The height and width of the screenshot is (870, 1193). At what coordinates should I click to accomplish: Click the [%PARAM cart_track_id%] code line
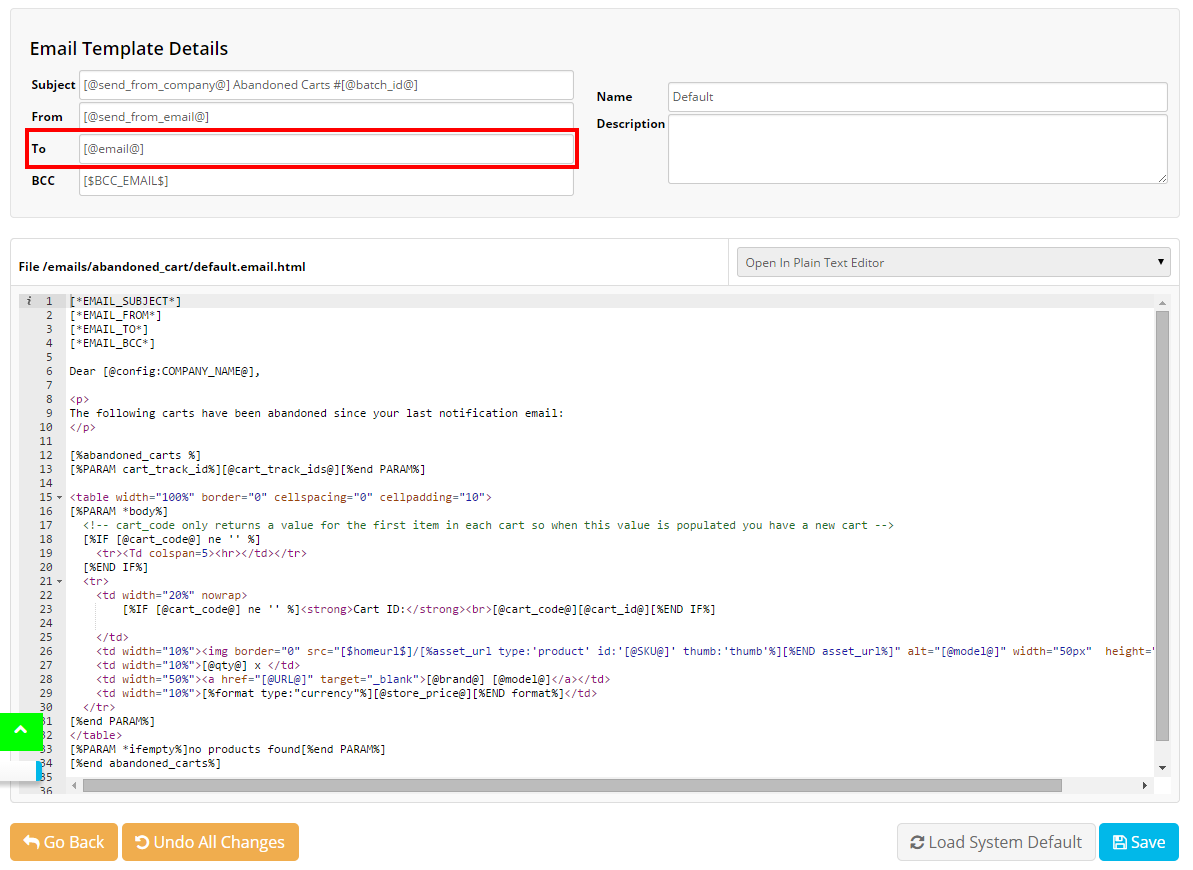click(247, 470)
